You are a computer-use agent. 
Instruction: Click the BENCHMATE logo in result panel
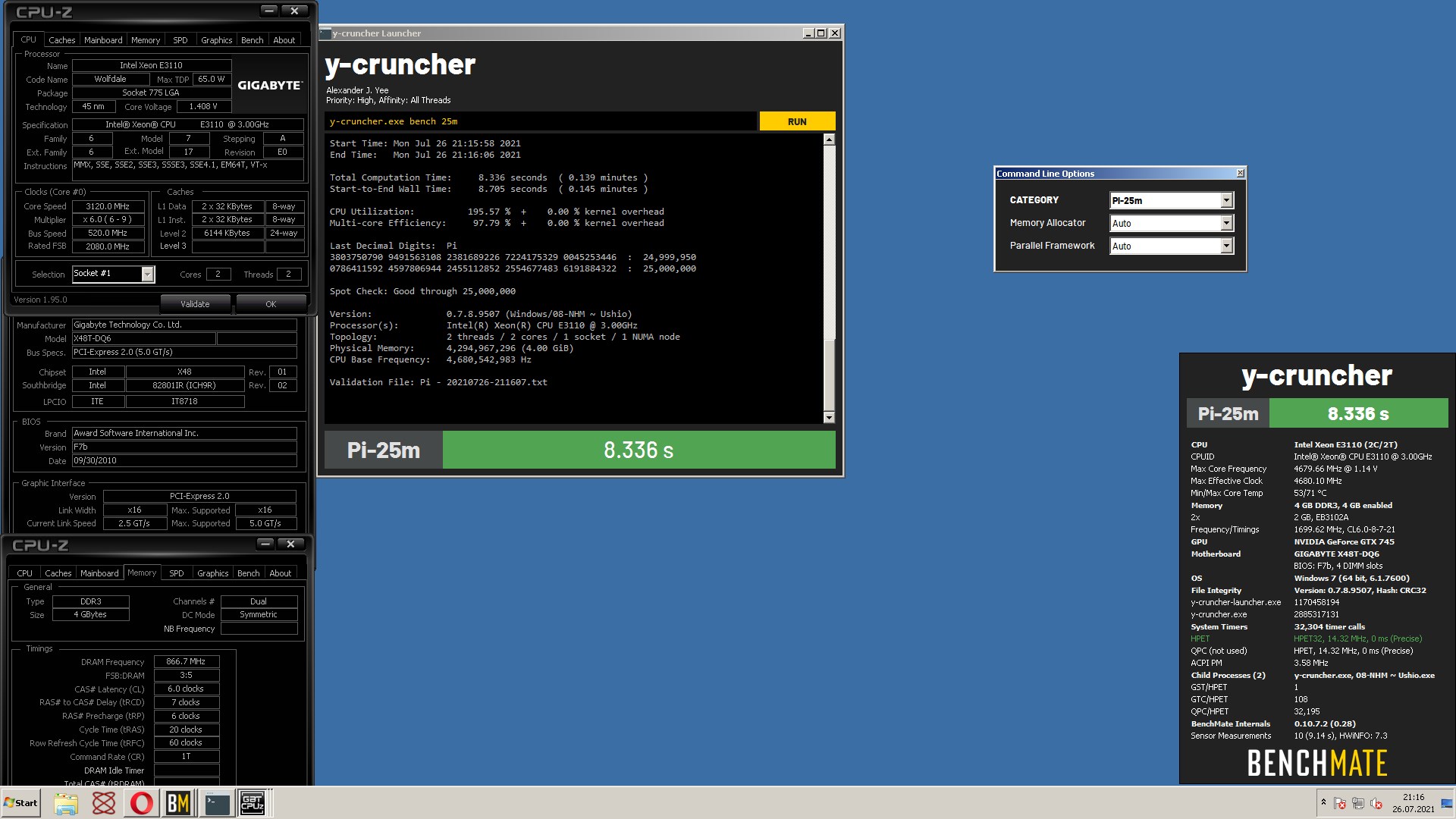pos(1317,763)
